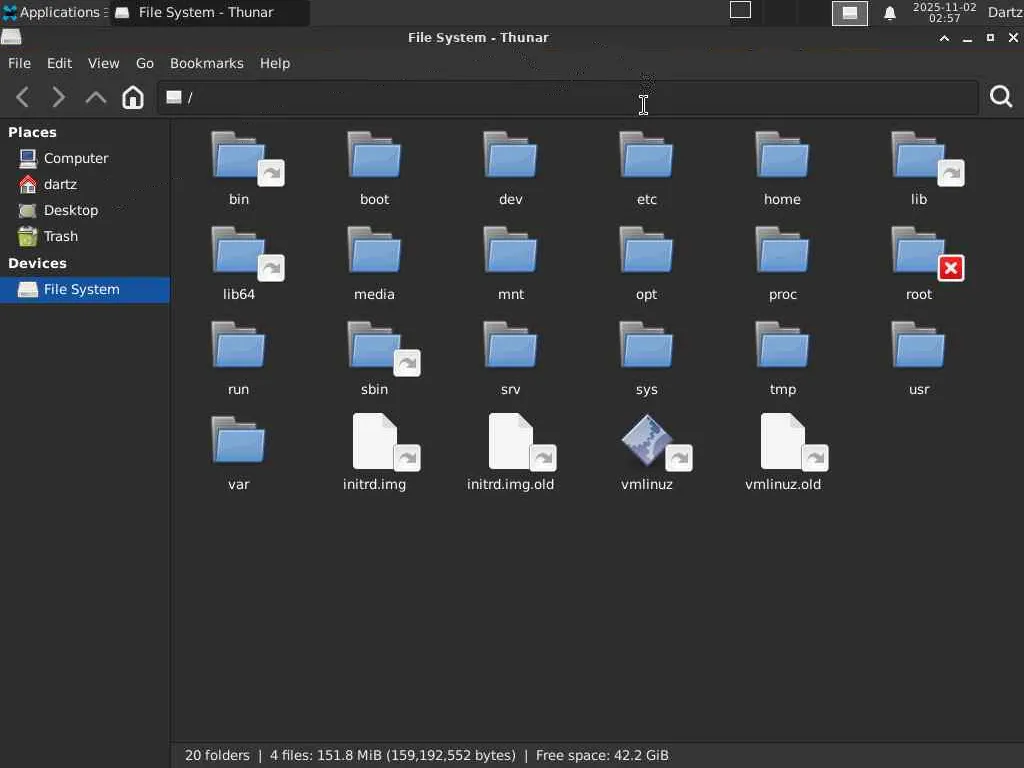
Task: Select the media folder icon
Action: pos(374,251)
